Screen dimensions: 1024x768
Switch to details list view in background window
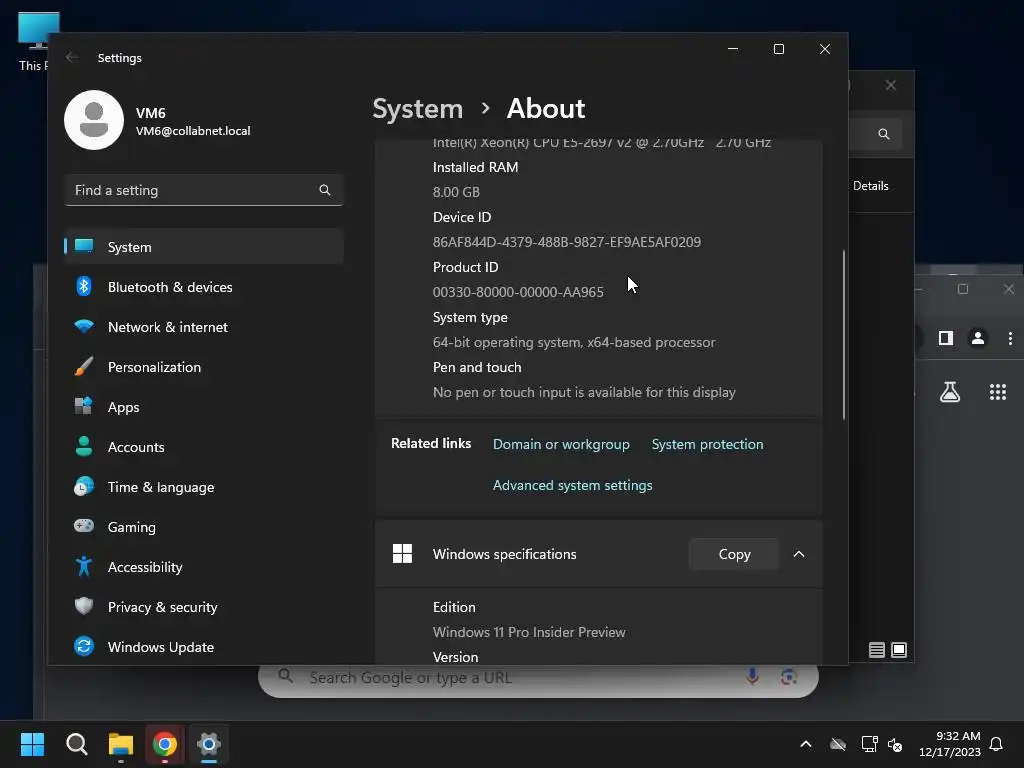876,650
